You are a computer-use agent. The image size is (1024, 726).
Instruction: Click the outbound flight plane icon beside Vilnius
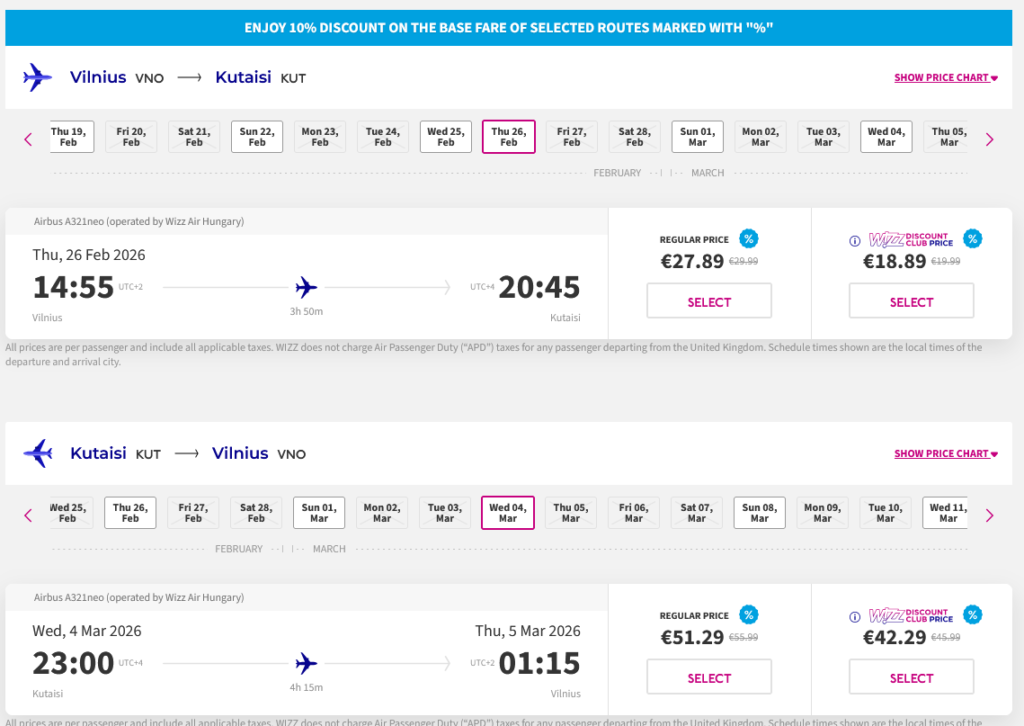(37, 77)
